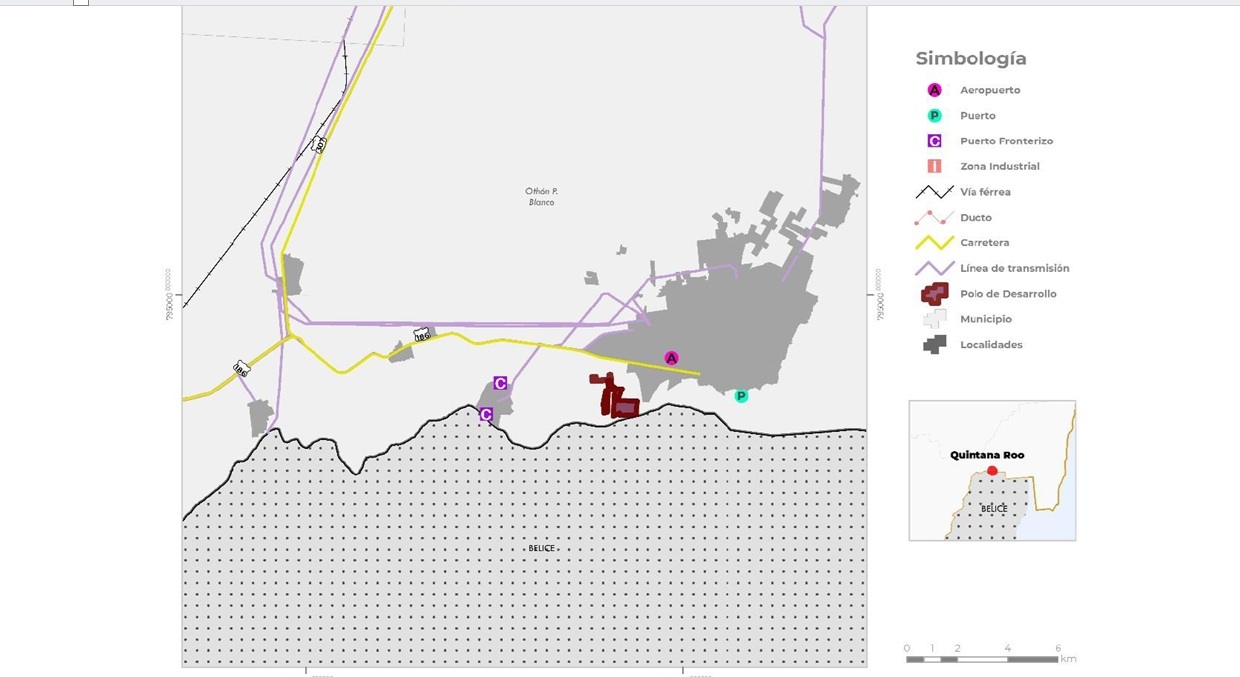Click the purple Línea de transmisión legend swatch
The image size is (1240, 677).
point(934,269)
